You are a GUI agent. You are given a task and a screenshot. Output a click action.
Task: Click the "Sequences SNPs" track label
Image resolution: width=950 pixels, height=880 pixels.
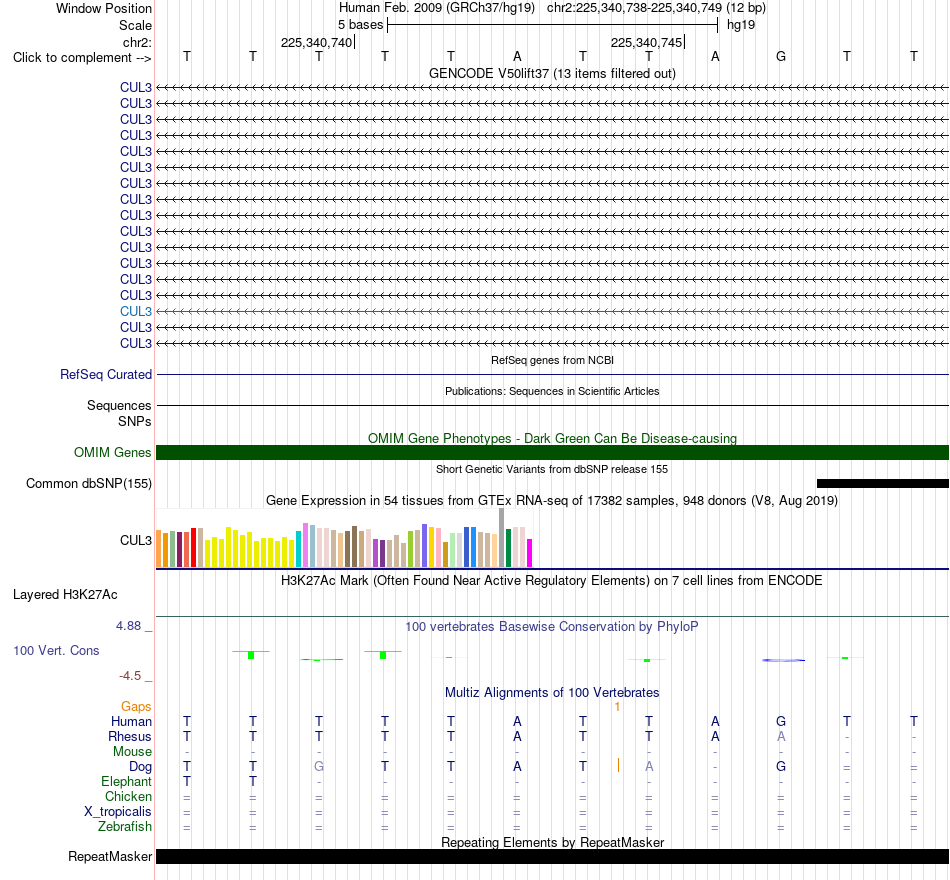(119, 413)
